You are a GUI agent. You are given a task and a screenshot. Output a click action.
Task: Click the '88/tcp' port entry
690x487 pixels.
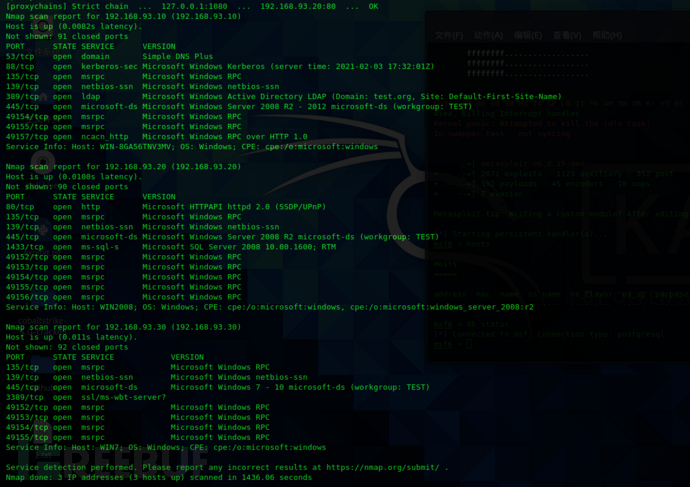(20, 66)
